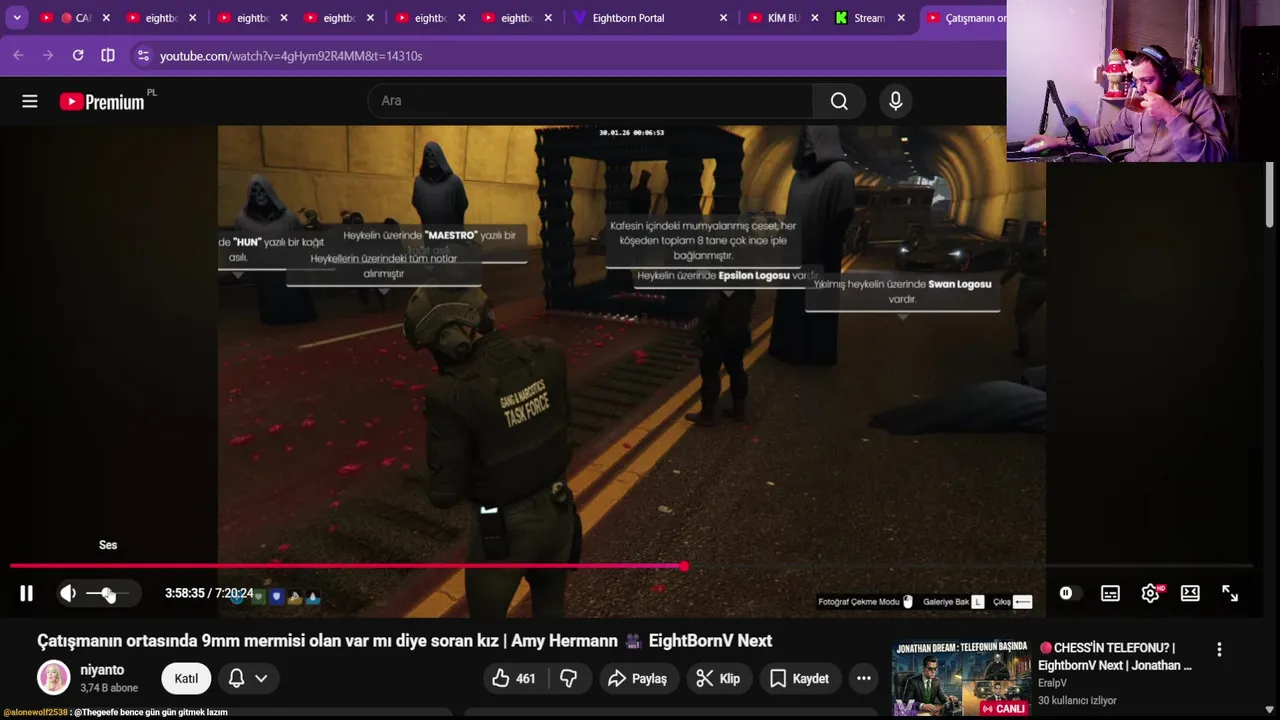Adjust the volume slider handle
The height and width of the screenshot is (720, 1280).
[x=108, y=594]
